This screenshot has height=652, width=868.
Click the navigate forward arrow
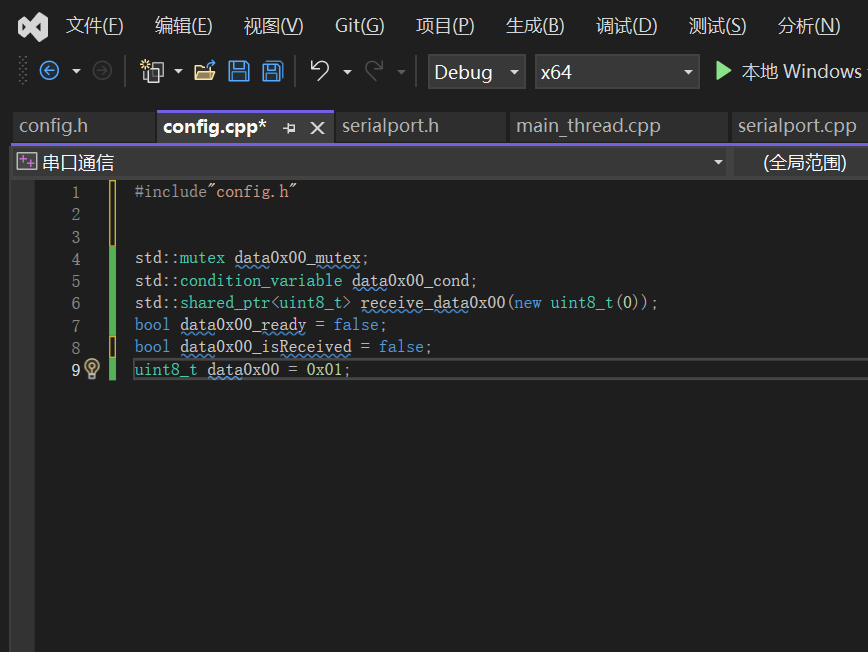(102, 71)
